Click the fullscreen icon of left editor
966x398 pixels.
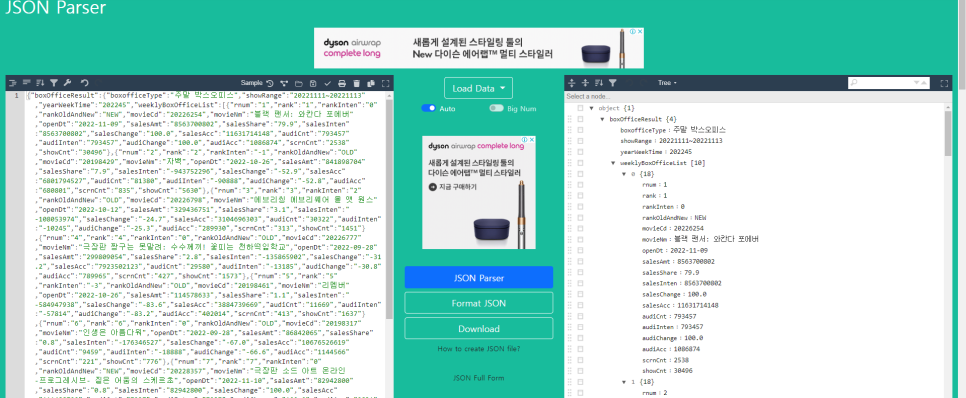coord(386,83)
